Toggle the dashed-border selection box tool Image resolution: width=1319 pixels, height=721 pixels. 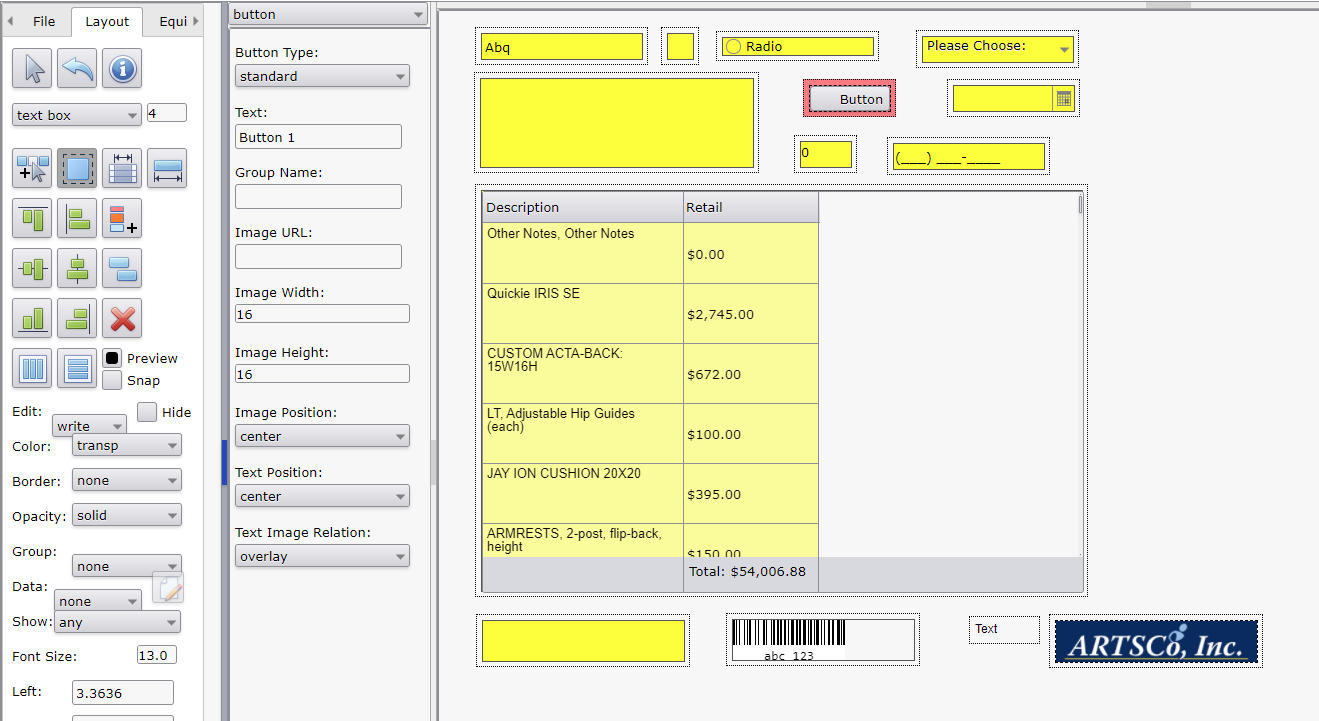77,168
